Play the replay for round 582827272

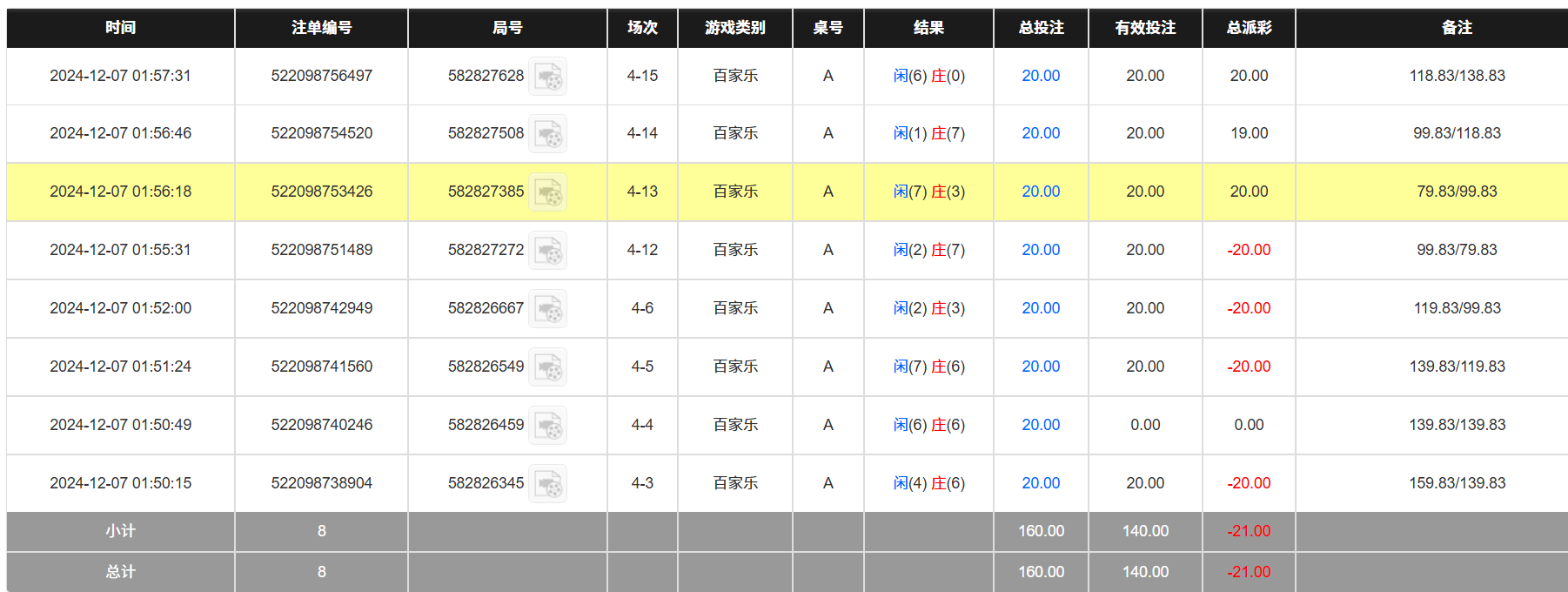[548, 251]
